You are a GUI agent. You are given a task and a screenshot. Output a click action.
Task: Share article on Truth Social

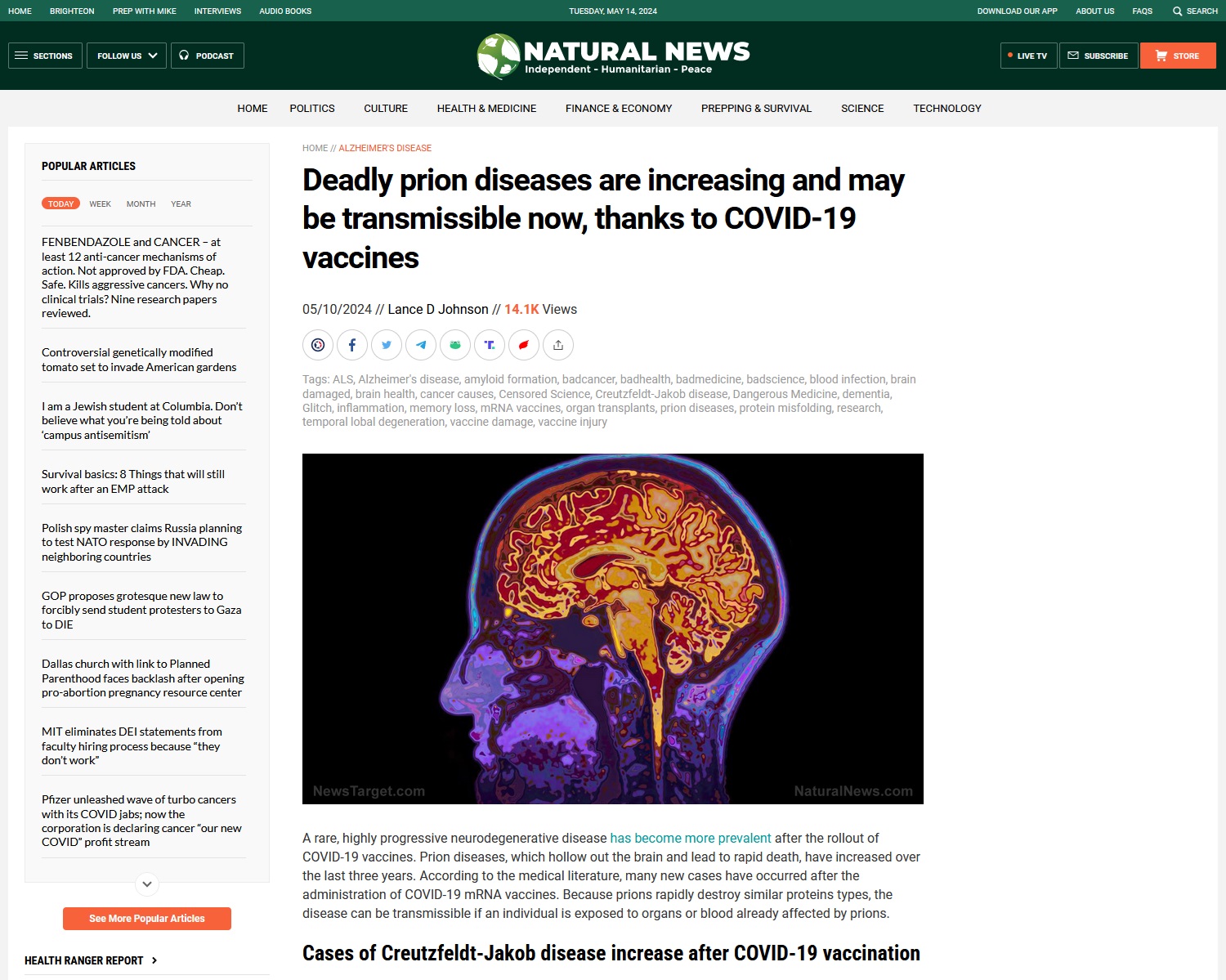tap(490, 345)
